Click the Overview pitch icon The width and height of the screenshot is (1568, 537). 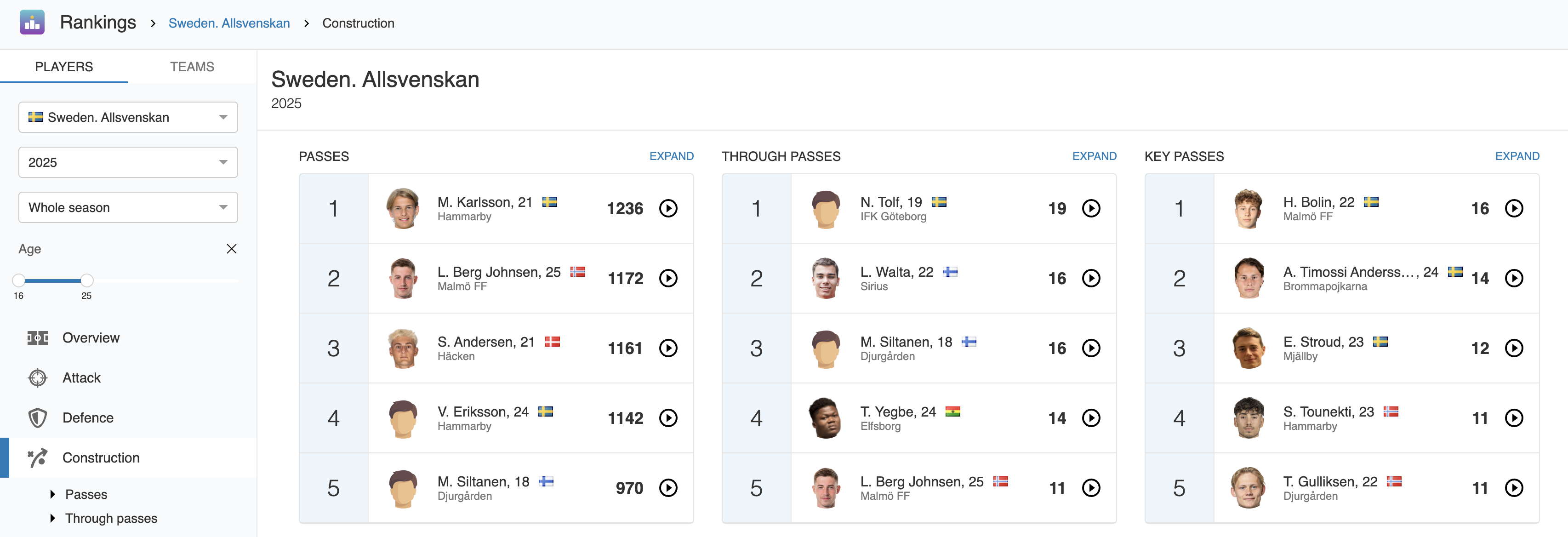tap(38, 338)
